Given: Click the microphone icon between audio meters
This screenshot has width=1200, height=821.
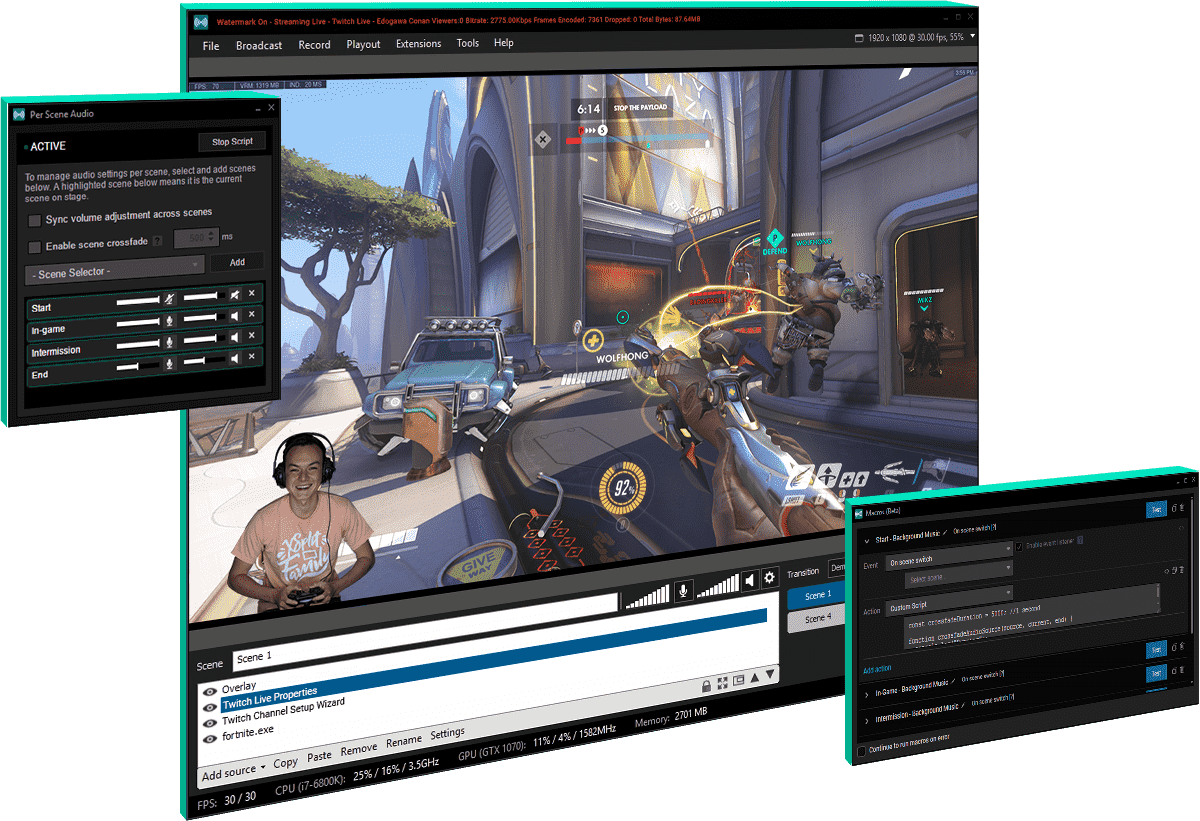Looking at the screenshot, I should point(684,592).
